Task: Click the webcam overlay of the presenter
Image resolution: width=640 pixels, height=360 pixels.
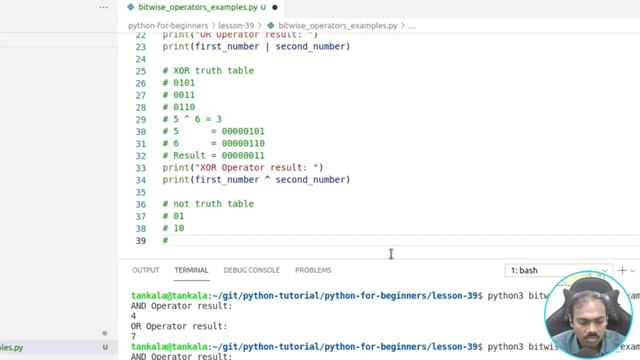Action: click(x=589, y=315)
